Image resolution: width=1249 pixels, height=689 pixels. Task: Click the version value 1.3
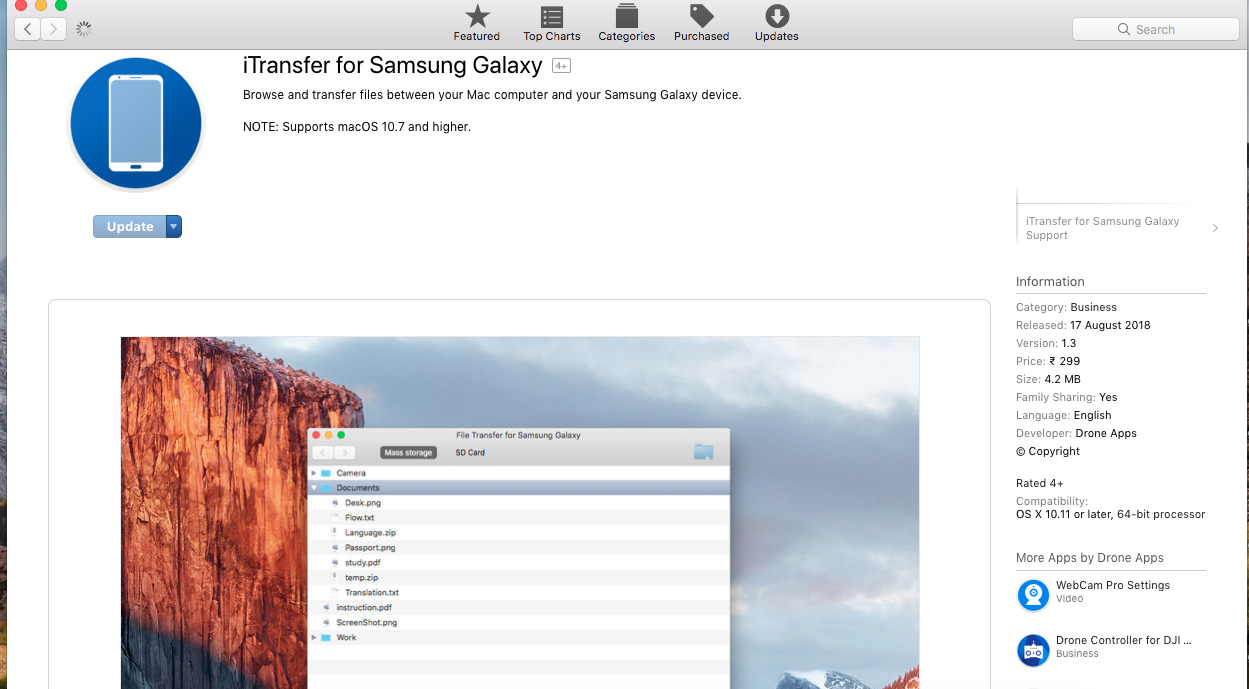(x=1069, y=343)
